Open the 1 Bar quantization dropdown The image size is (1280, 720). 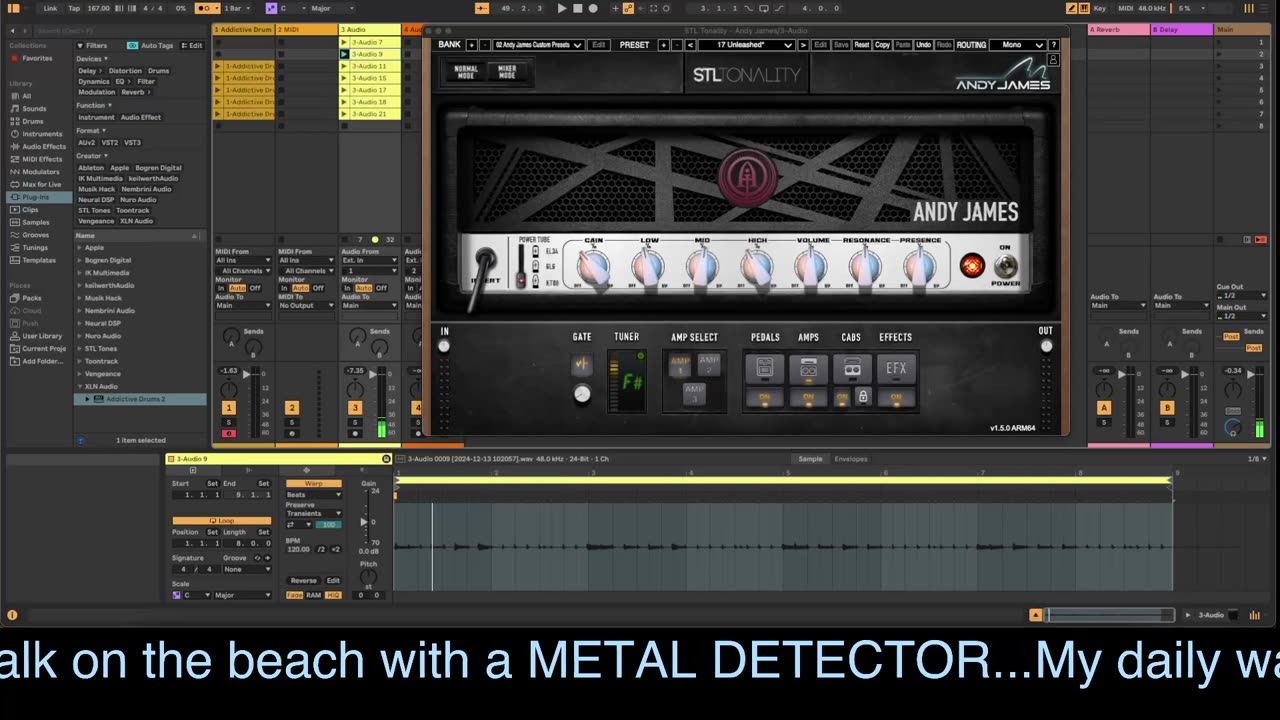click(235, 8)
